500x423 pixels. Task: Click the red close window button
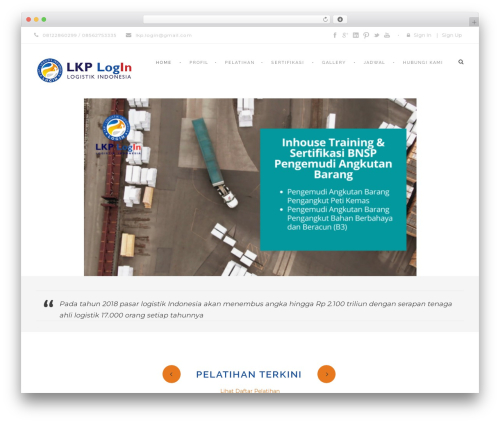(x=29, y=20)
